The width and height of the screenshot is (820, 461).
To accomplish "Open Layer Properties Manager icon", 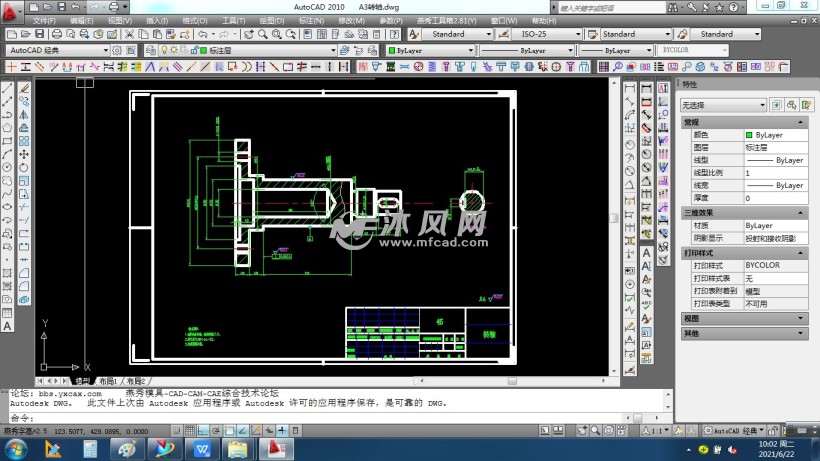I will [x=151, y=50].
